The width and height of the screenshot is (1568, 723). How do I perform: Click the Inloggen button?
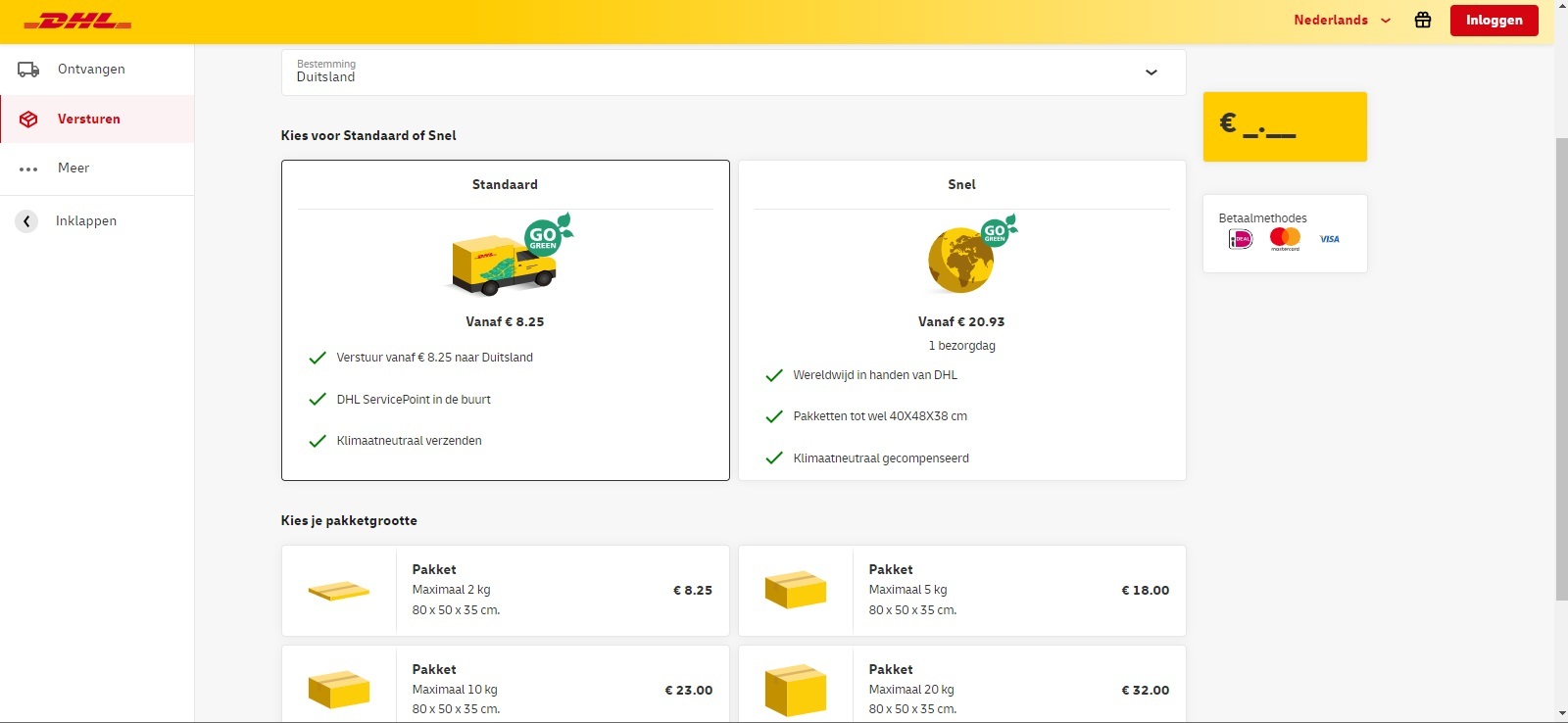pyautogui.click(x=1494, y=20)
